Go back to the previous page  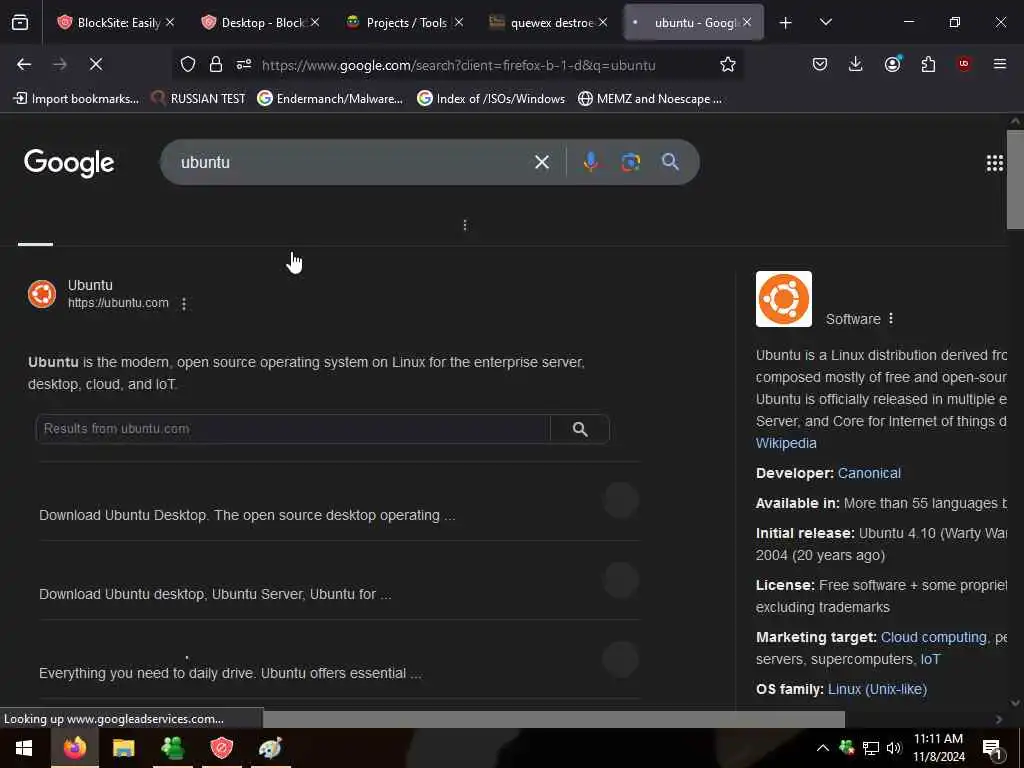[24, 64]
